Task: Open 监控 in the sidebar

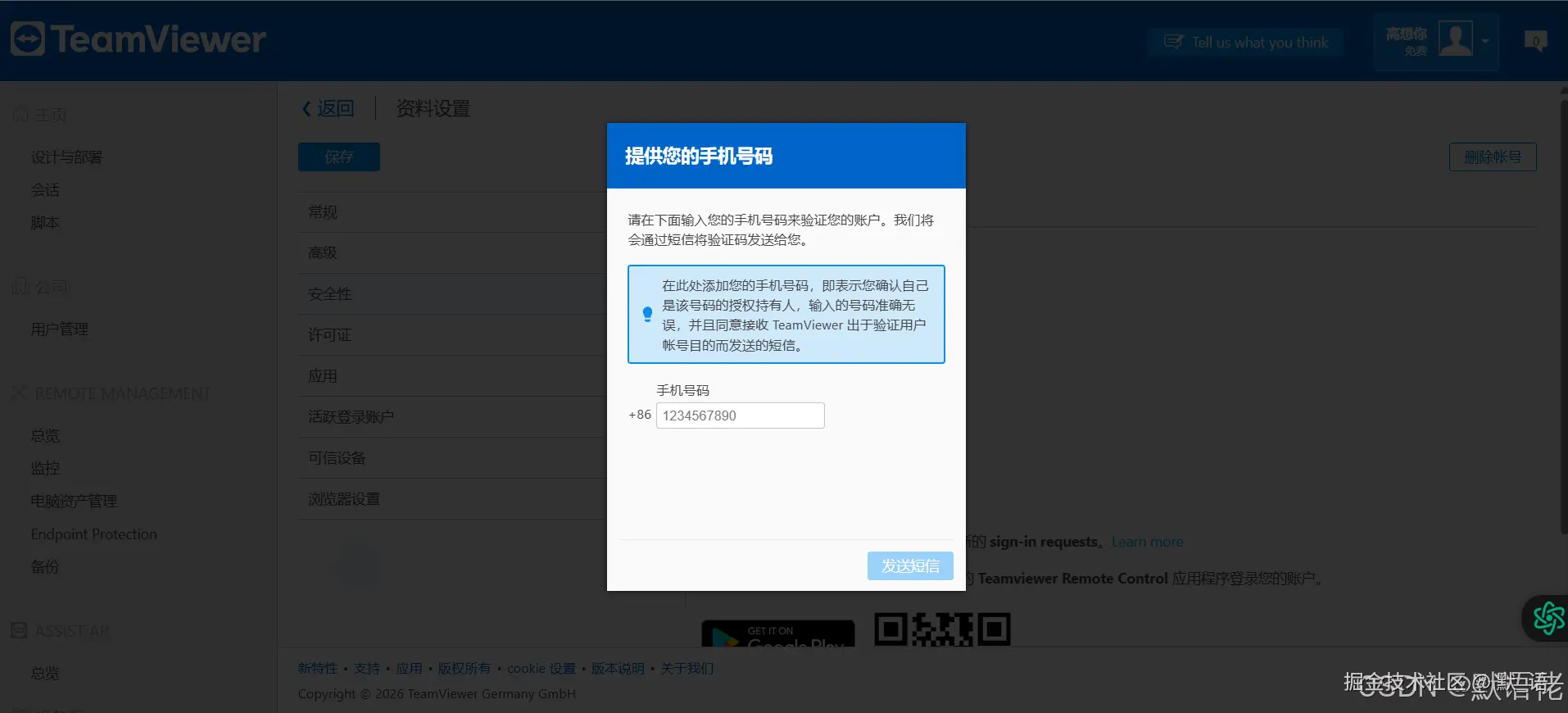Action: click(45, 469)
